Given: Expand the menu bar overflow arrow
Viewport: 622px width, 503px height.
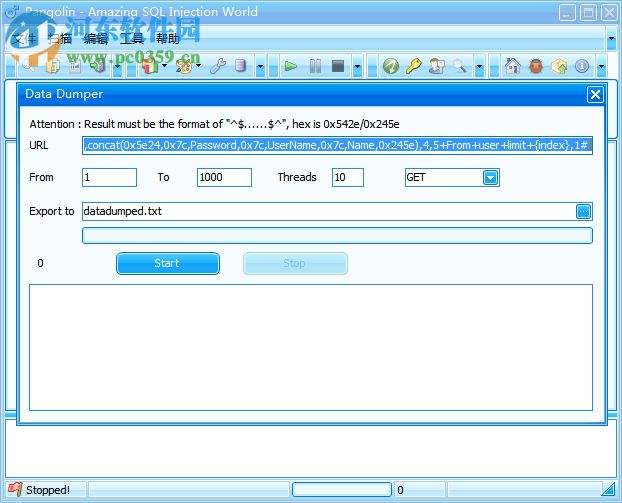Looking at the screenshot, I should click(x=611, y=38).
